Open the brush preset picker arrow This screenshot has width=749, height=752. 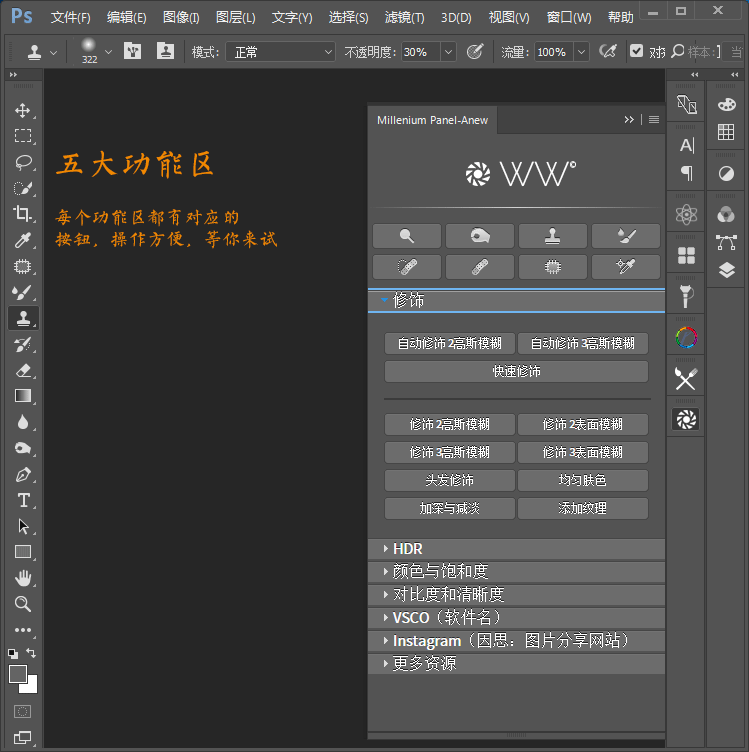[x=109, y=51]
